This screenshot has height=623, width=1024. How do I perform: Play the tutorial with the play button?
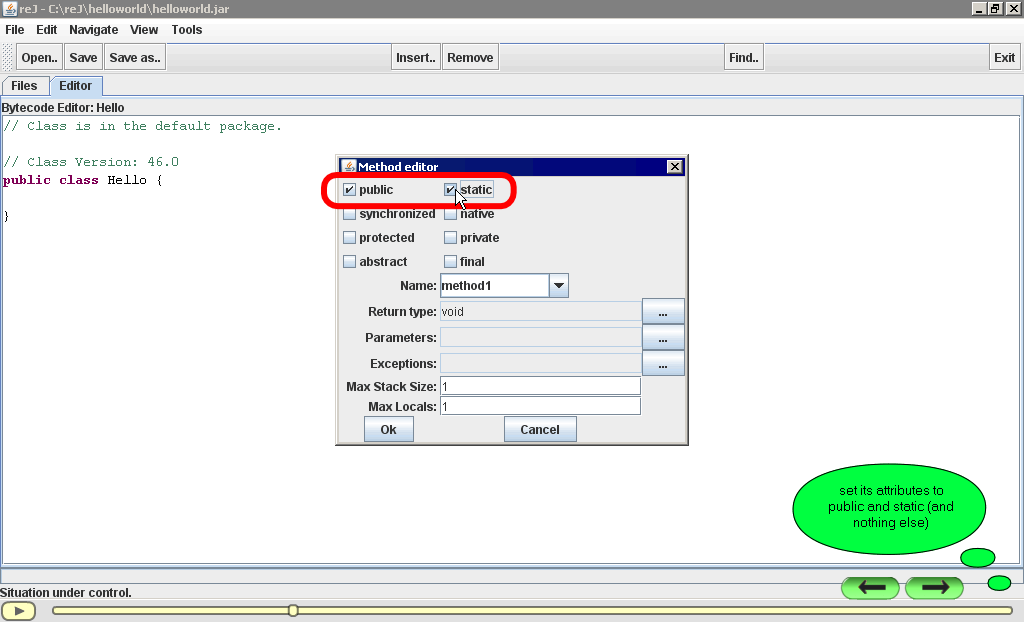(x=18, y=611)
